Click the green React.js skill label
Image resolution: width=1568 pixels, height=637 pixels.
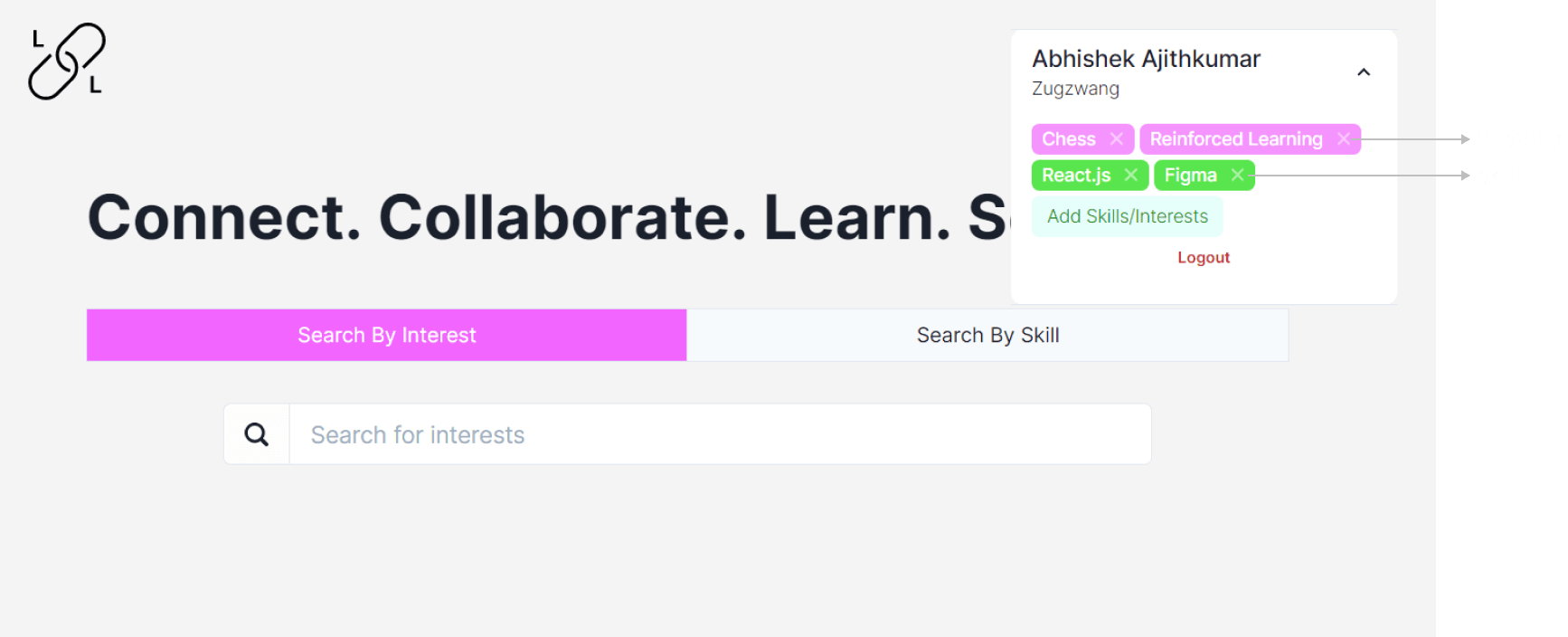[1076, 176]
